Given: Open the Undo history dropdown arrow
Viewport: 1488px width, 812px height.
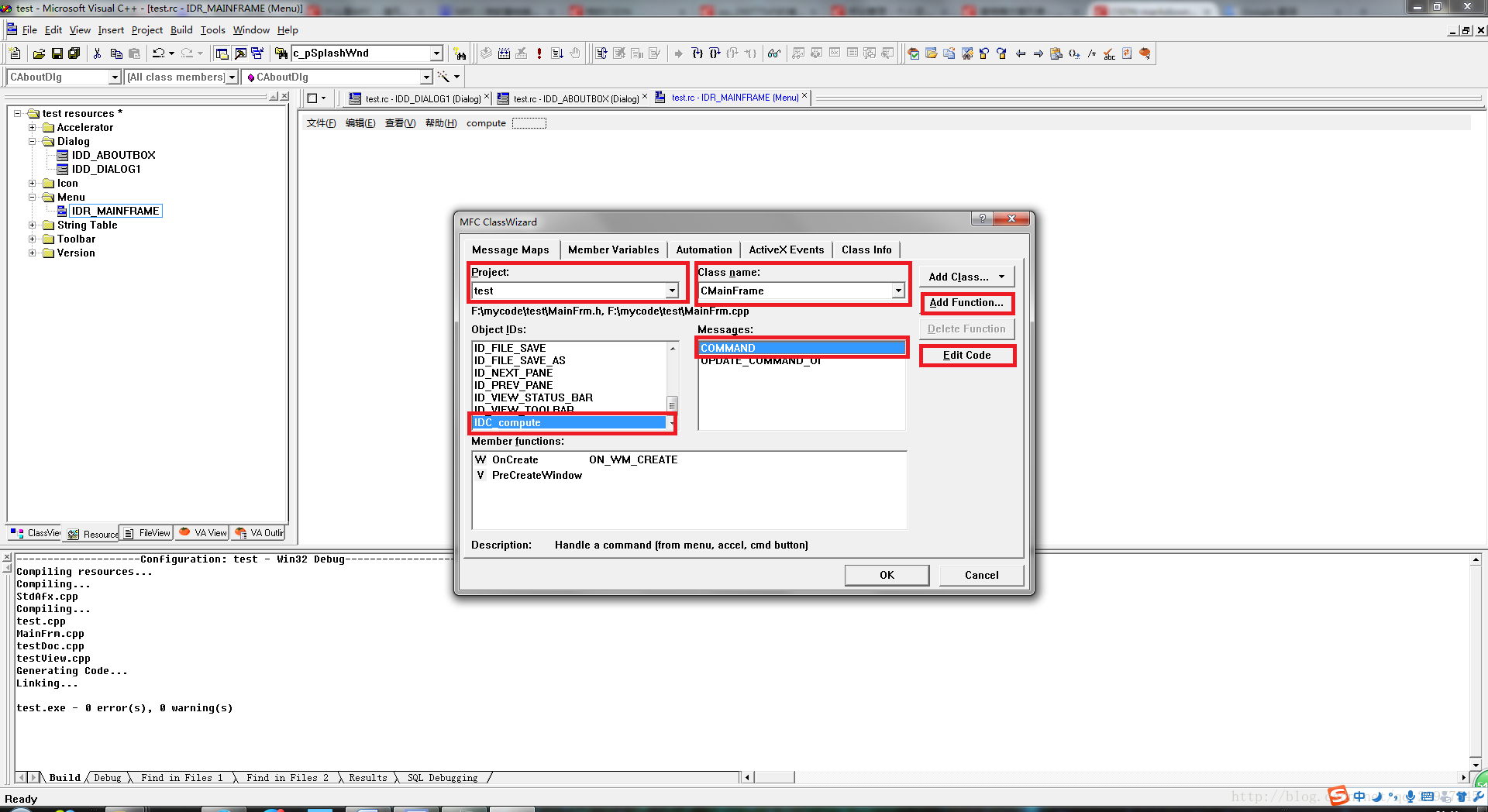Looking at the screenshot, I should click(x=171, y=53).
